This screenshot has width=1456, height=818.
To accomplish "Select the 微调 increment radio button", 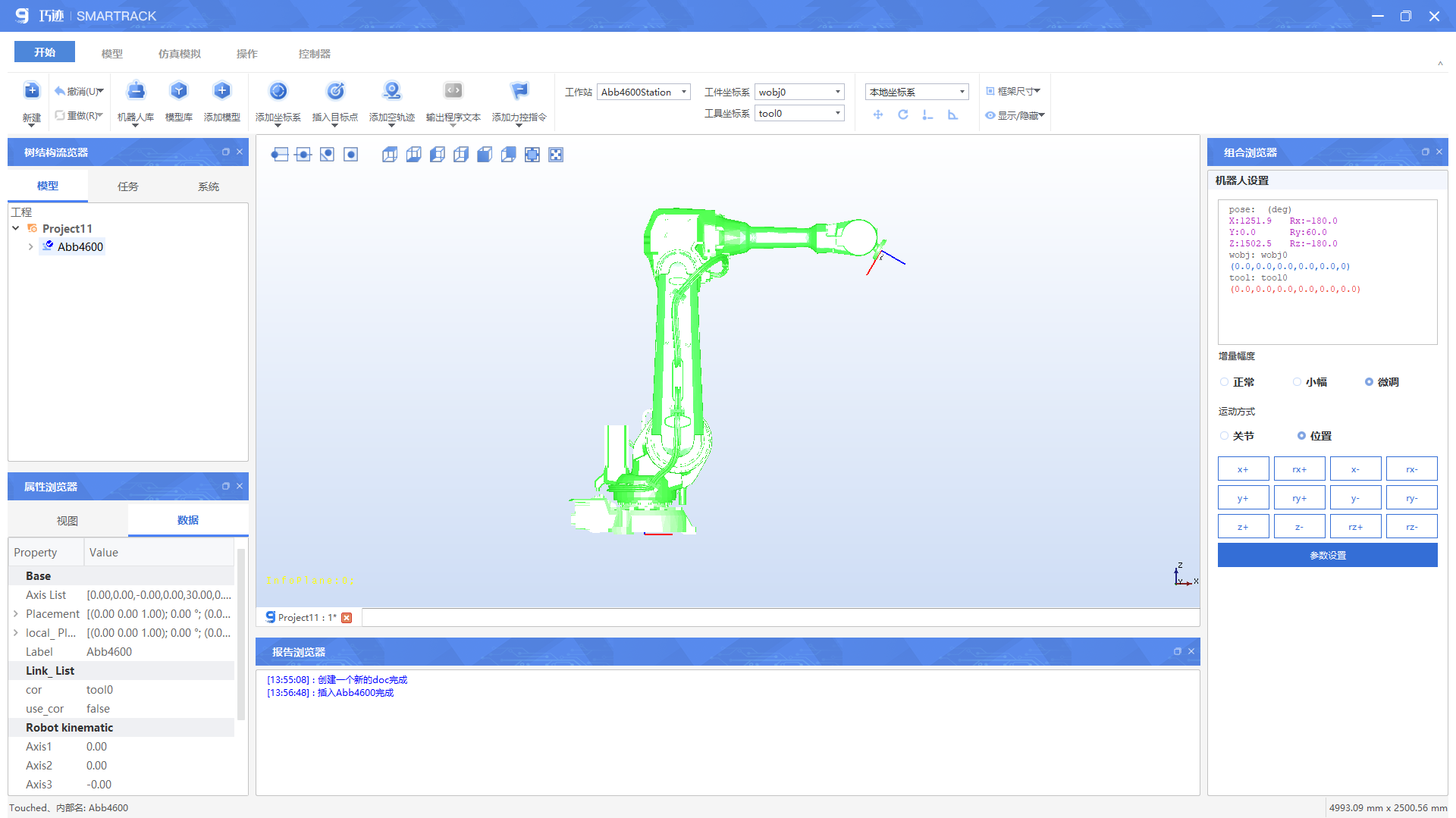I will pyautogui.click(x=1369, y=382).
